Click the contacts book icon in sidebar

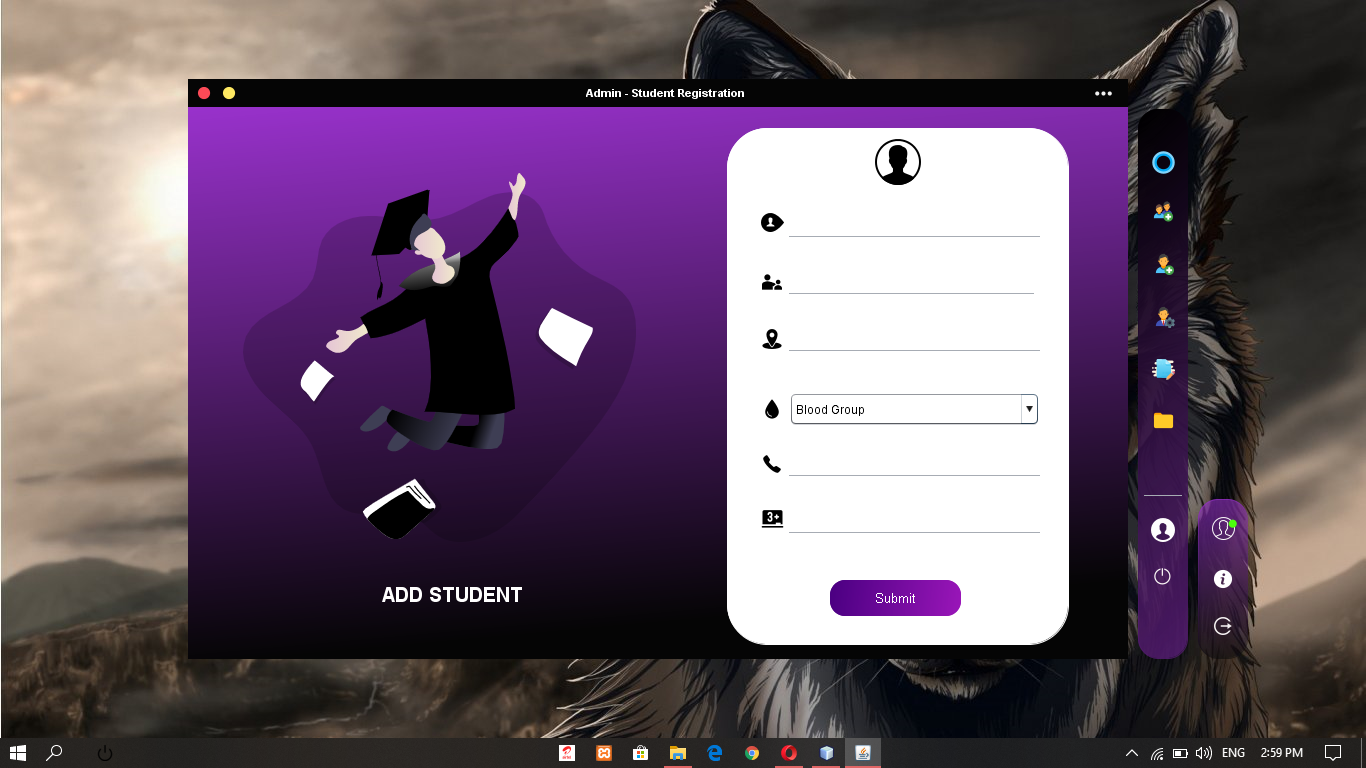tap(1162, 369)
